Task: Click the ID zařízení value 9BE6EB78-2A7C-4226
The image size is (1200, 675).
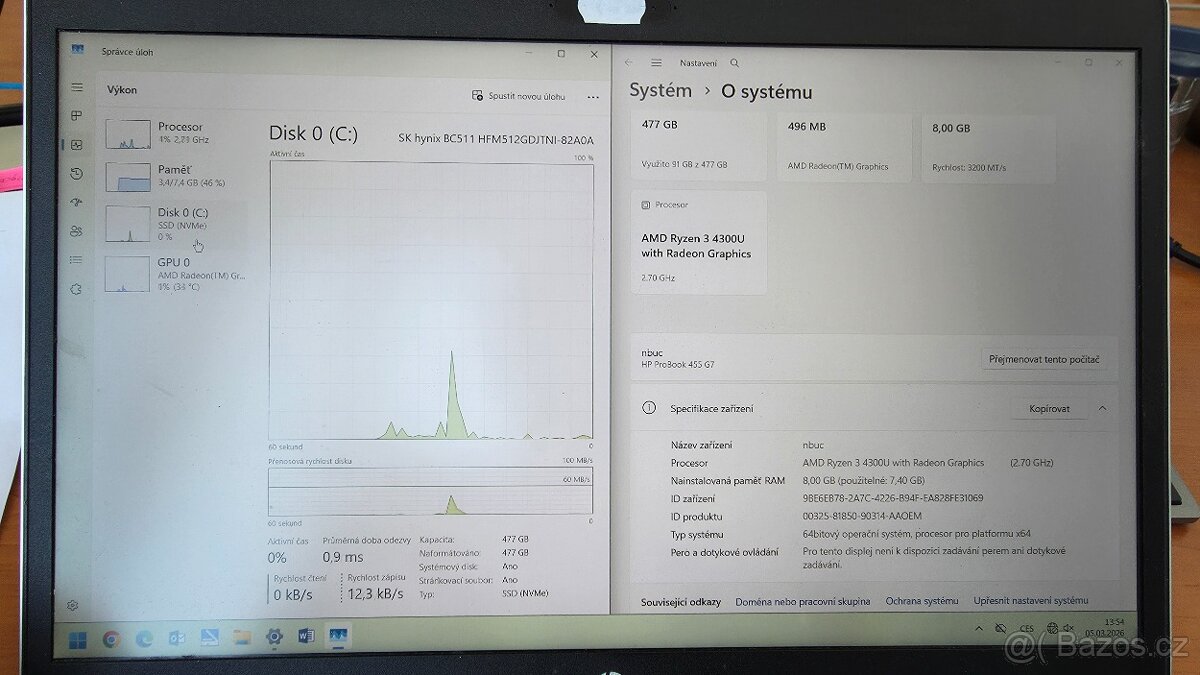Action: tap(892, 498)
